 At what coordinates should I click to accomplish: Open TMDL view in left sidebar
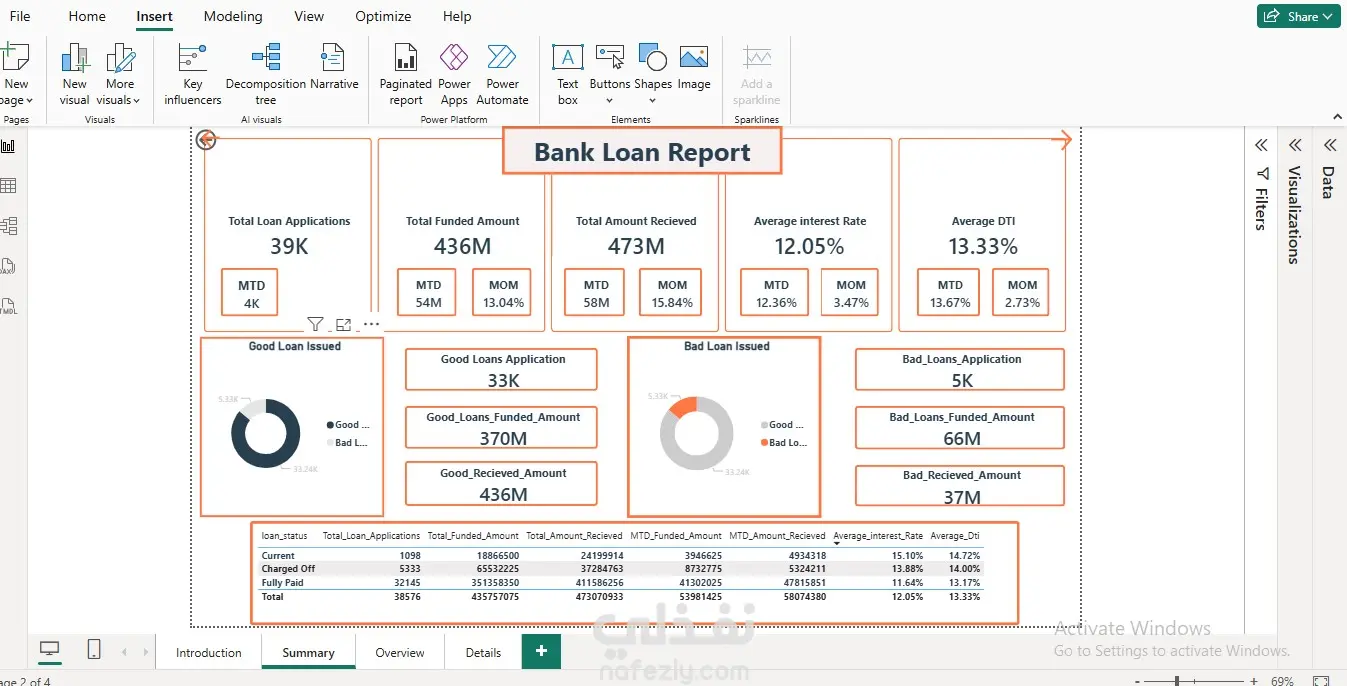8,307
